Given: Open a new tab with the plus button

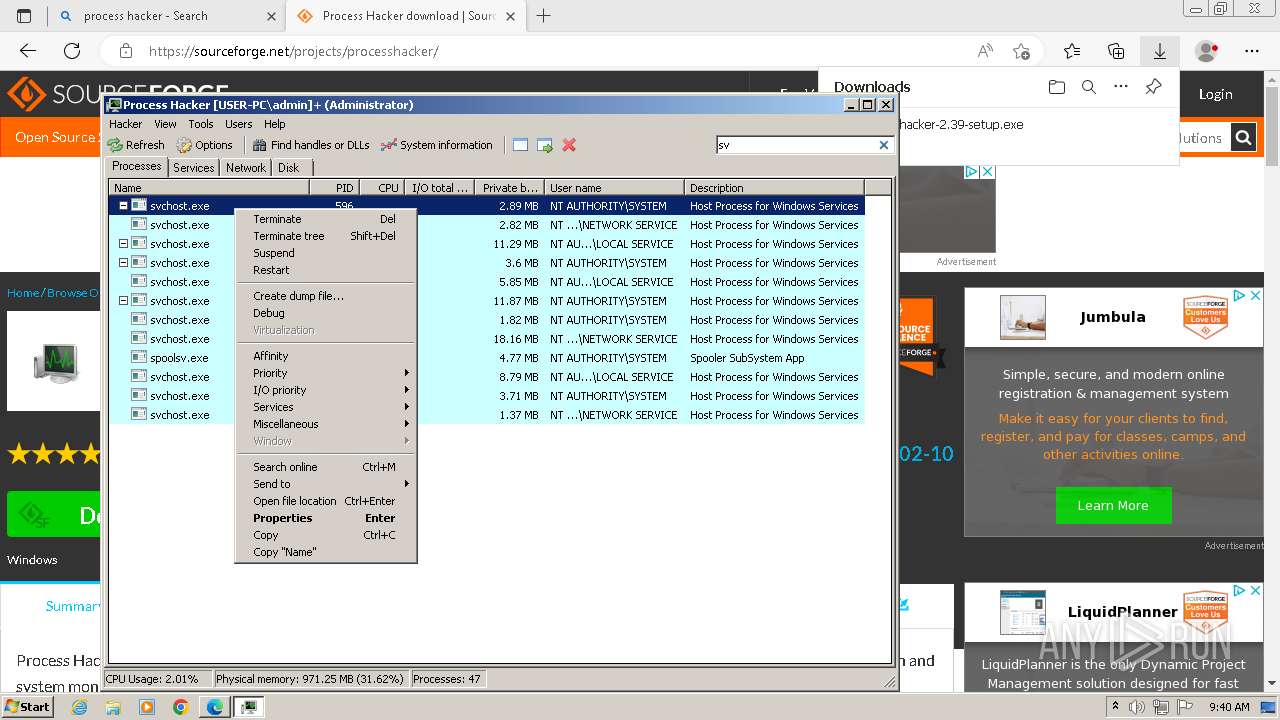Looking at the screenshot, I should [x=543, y=16].
